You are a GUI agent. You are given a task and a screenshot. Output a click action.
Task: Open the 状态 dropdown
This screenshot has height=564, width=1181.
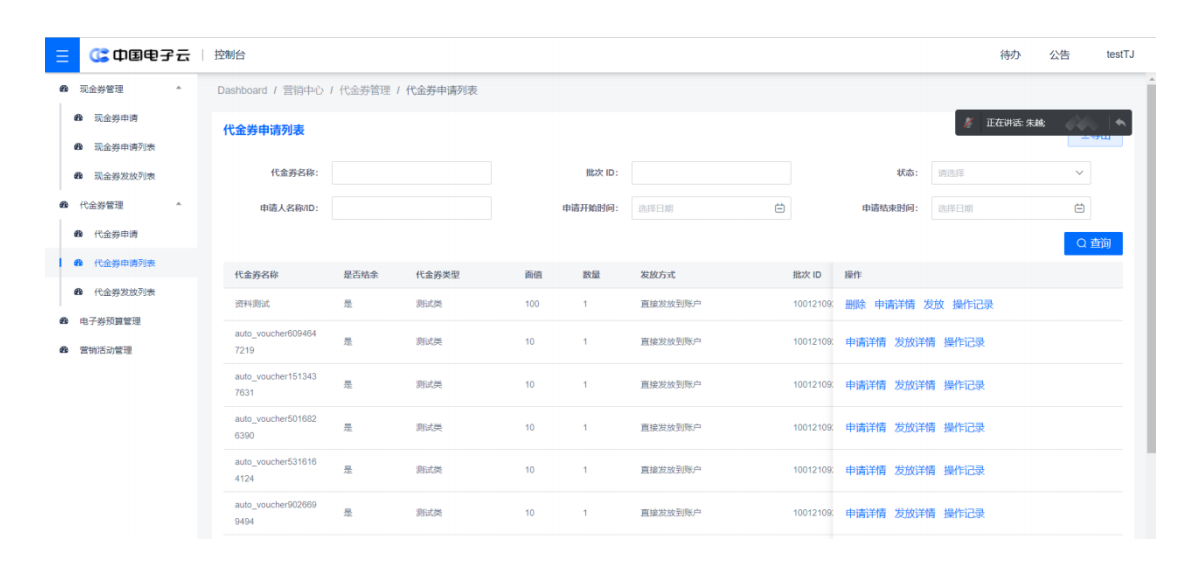1011,172
